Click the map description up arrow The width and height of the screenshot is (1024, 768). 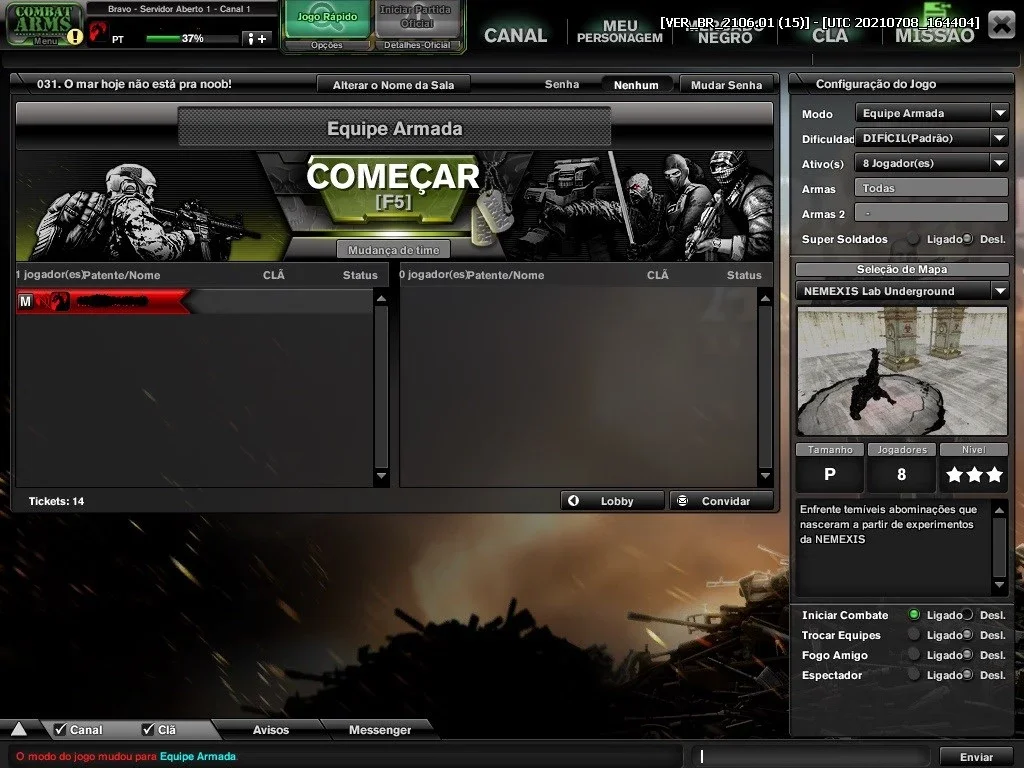tap(999, 509)
